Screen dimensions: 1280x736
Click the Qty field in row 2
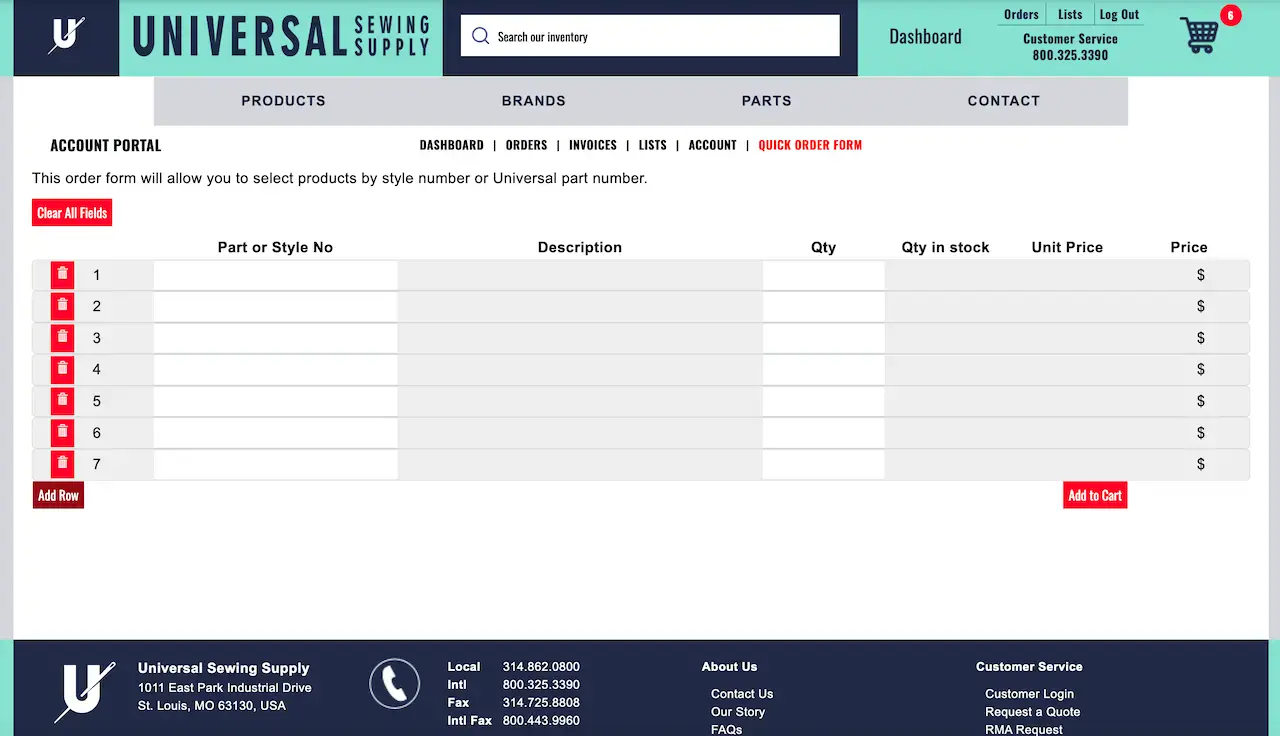click(x=824, y=306)
